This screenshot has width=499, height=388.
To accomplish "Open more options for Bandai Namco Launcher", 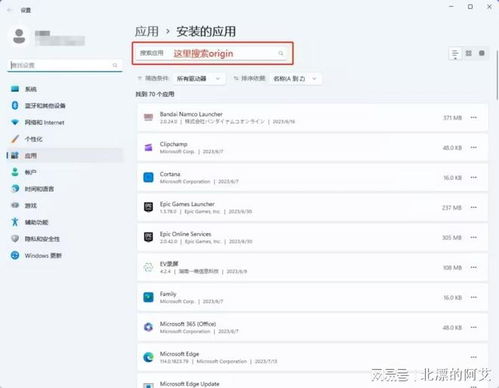I will pyautogui.click(x=474, y=117).
